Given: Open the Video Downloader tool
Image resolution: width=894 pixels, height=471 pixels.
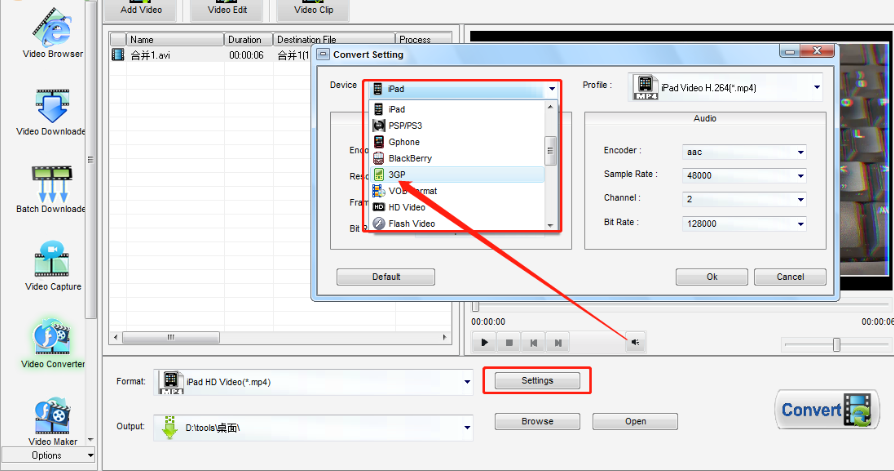Looking at the screenshot, I should point(51,112).
